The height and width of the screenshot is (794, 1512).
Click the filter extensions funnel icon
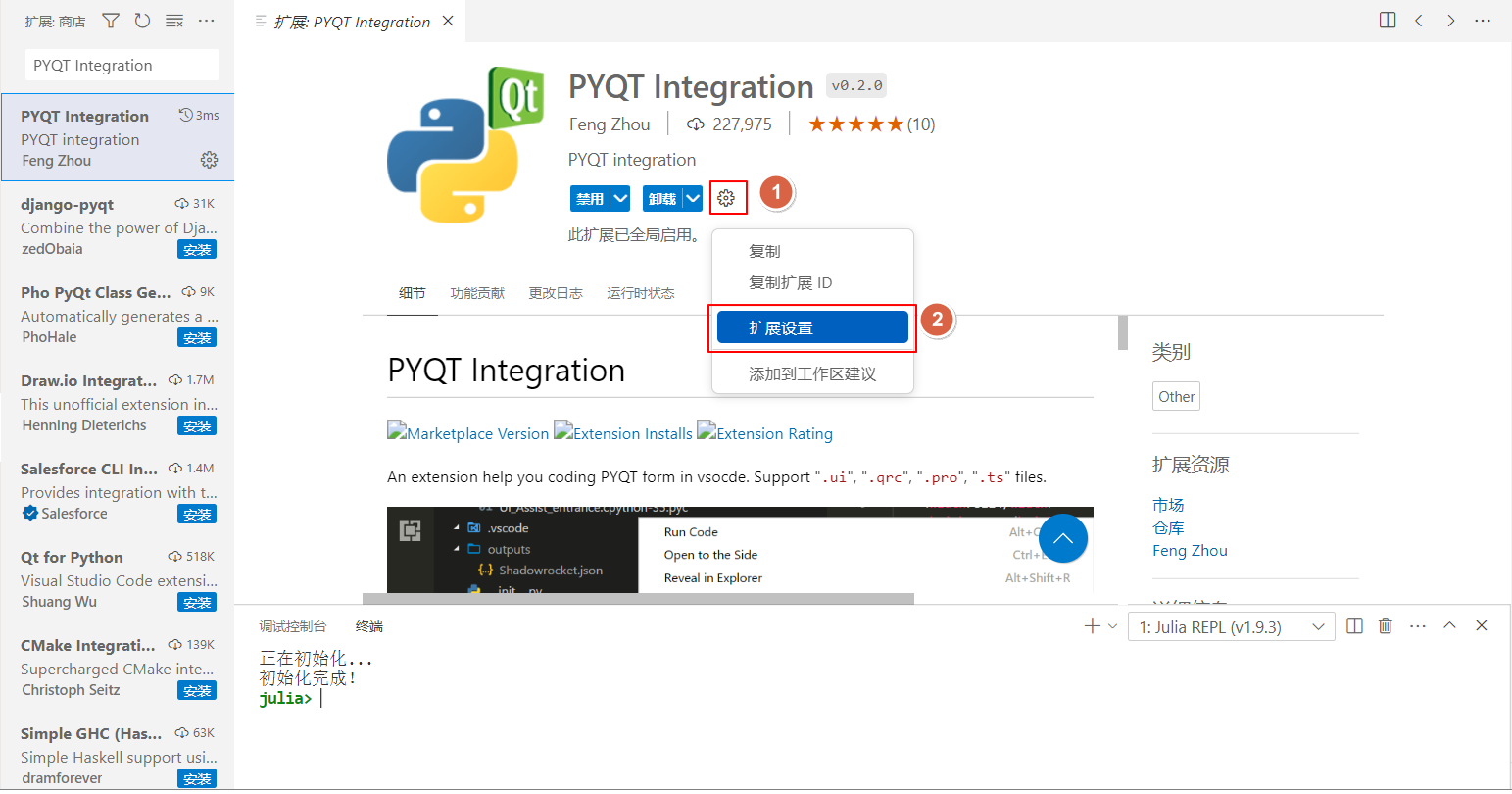(x=111, y=21)
